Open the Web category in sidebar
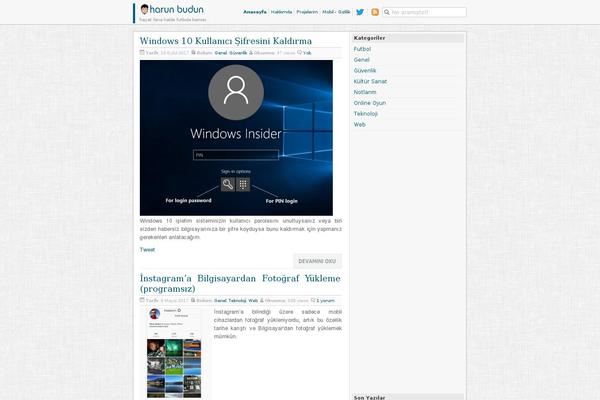The width and height of the screenshot is (600, 400). coord(359,124)
